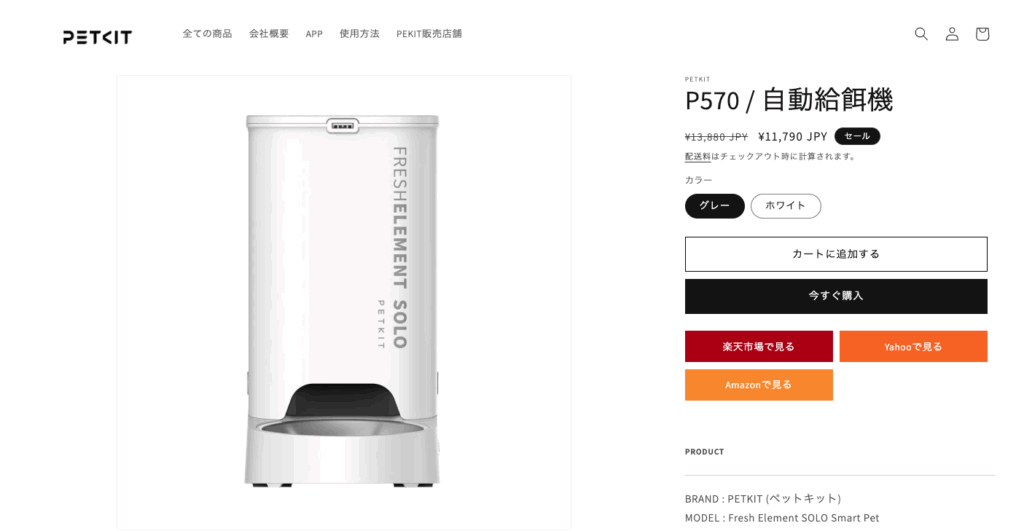Open PEKIT販売店舗 menu item
Viewport: 1024px width, 531px height.
click(429, 34)
